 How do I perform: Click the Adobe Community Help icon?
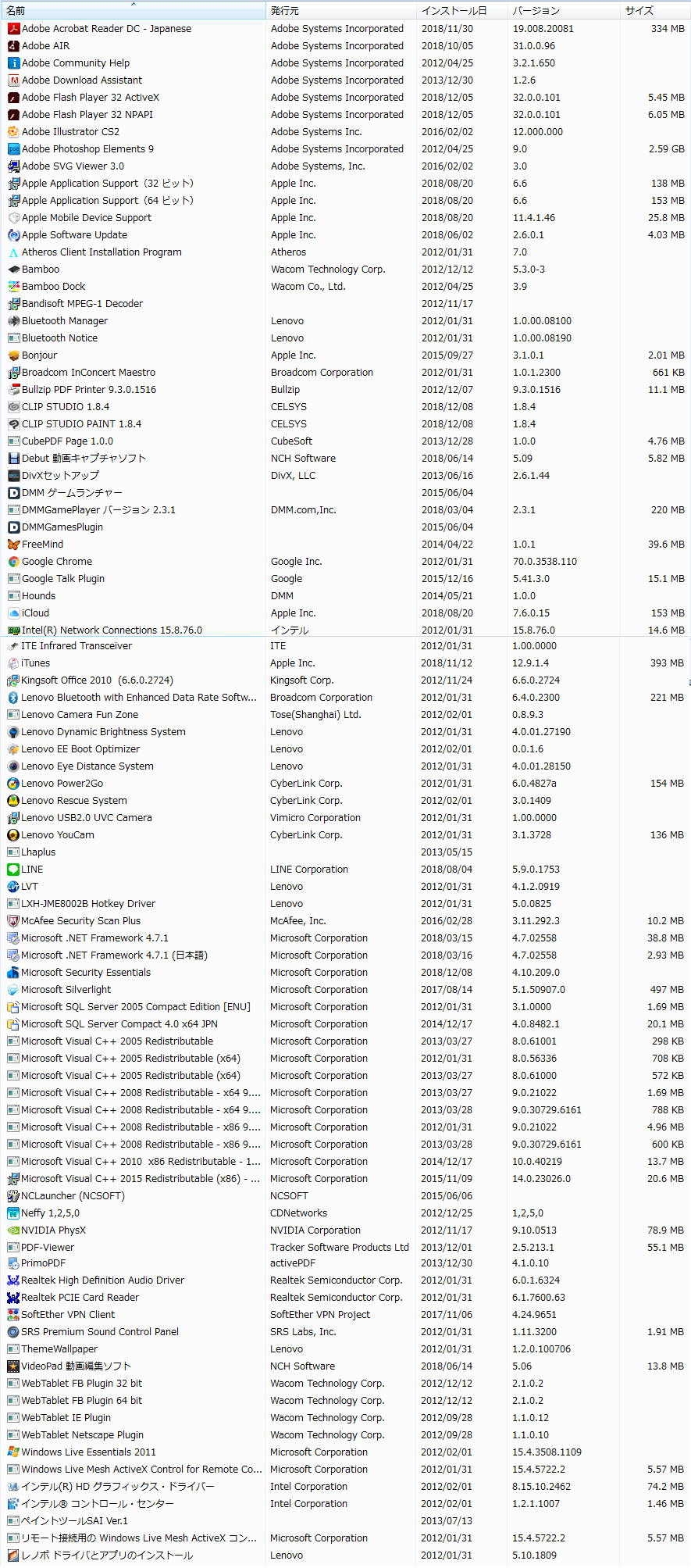coord(13,63)
